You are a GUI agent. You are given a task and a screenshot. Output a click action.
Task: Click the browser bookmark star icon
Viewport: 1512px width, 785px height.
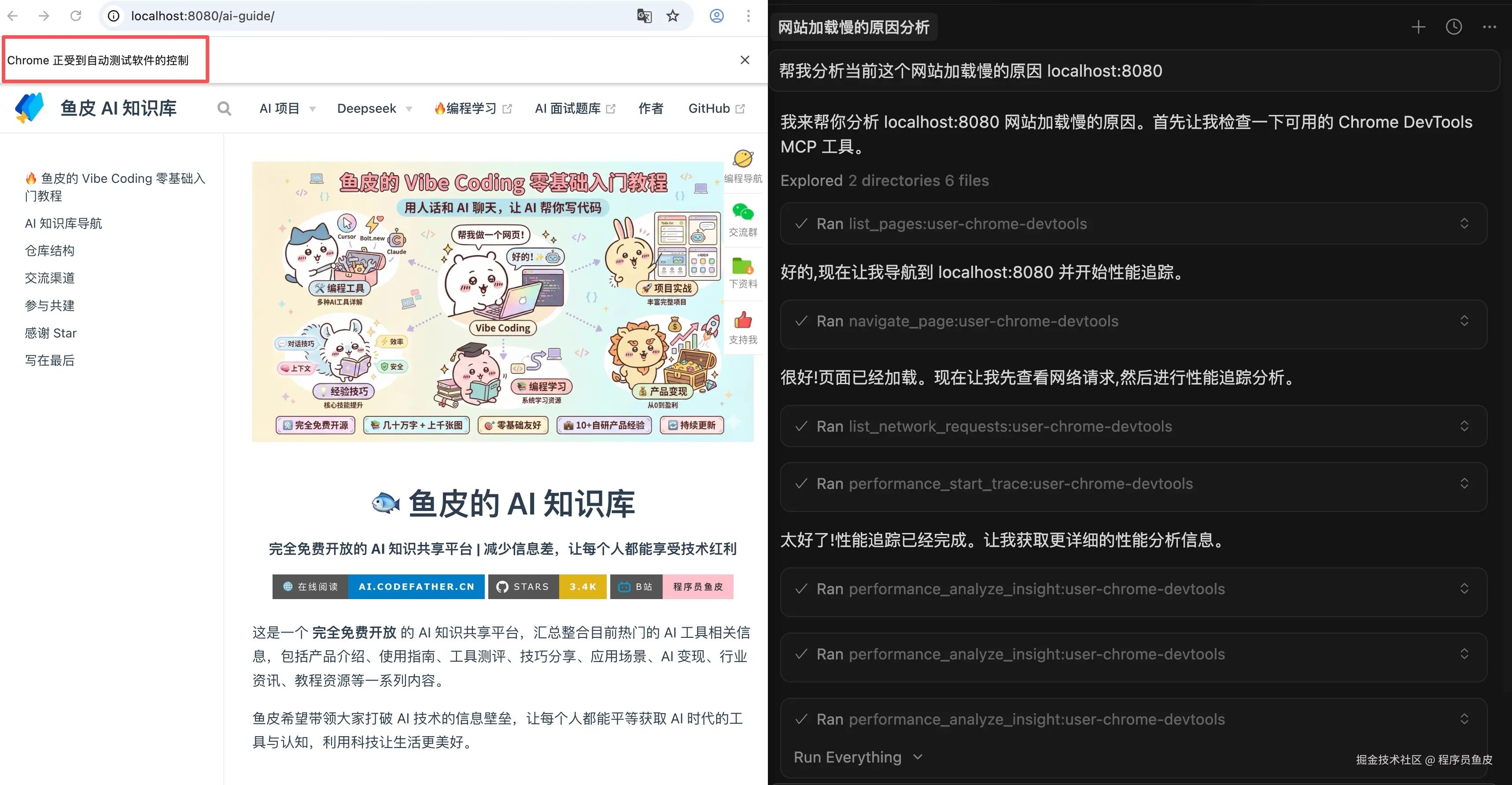tap(673, 16)
